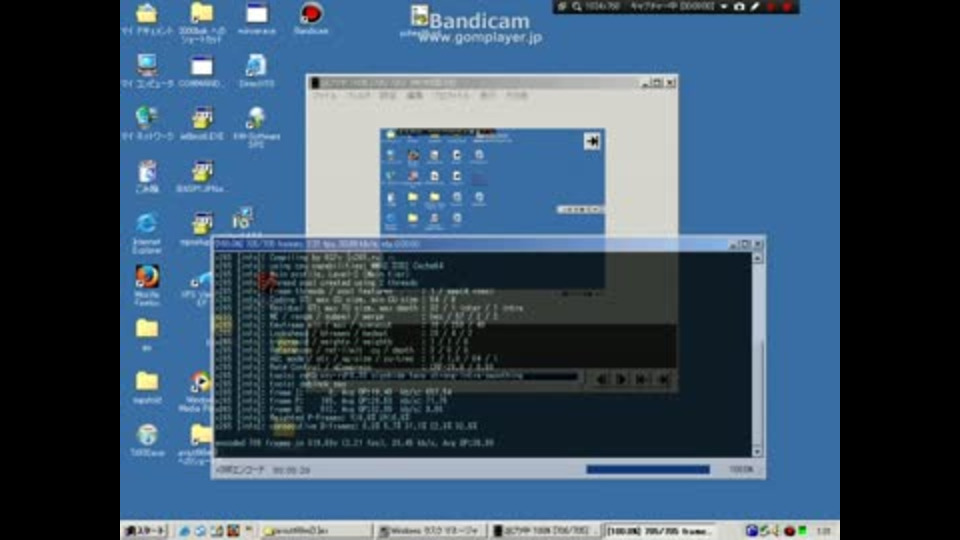Open the settings-list desktop icon above the encoder window
The width and height of the screenshot is (960, 540).
click(243, 218)
